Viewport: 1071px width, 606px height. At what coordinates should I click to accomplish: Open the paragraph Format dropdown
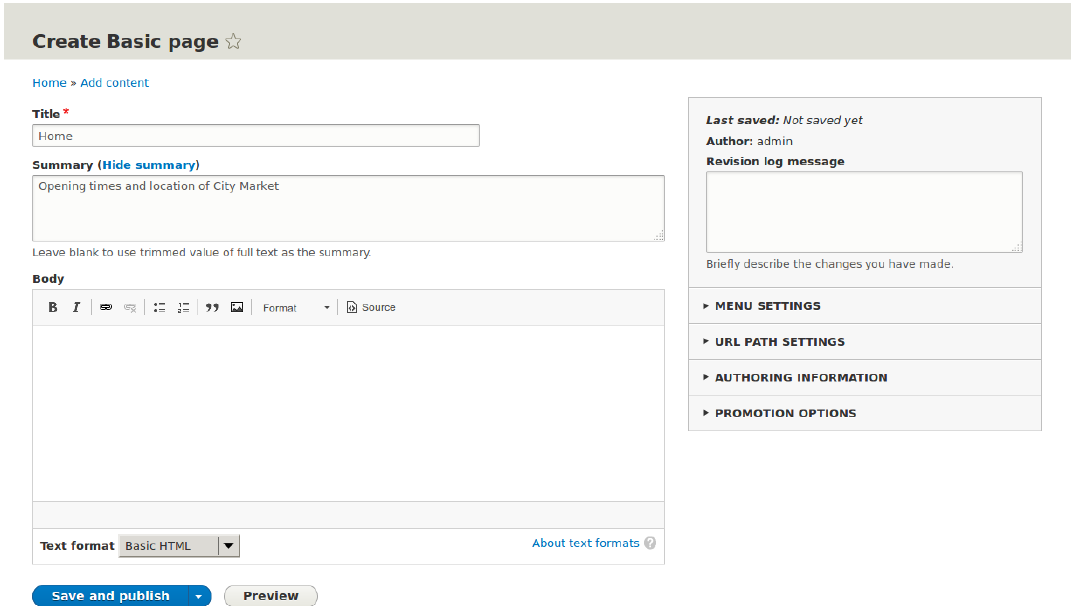pyautogui.click(x=295, y=308)
